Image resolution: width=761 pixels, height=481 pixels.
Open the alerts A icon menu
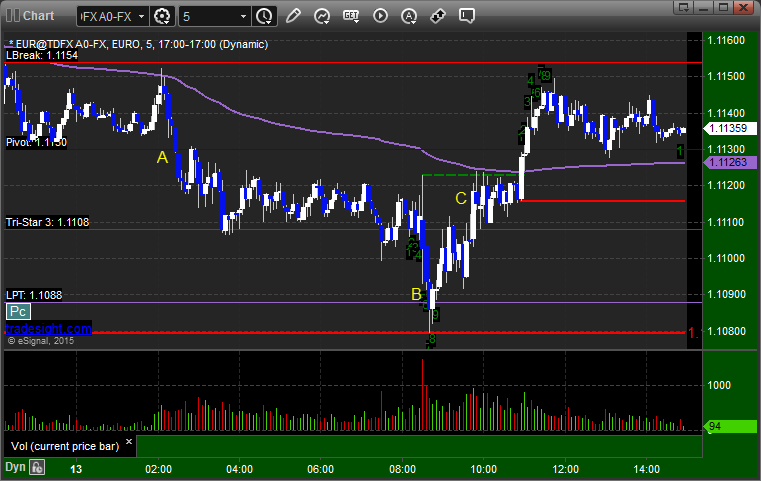pyautogui.click(x=409, y=17)
